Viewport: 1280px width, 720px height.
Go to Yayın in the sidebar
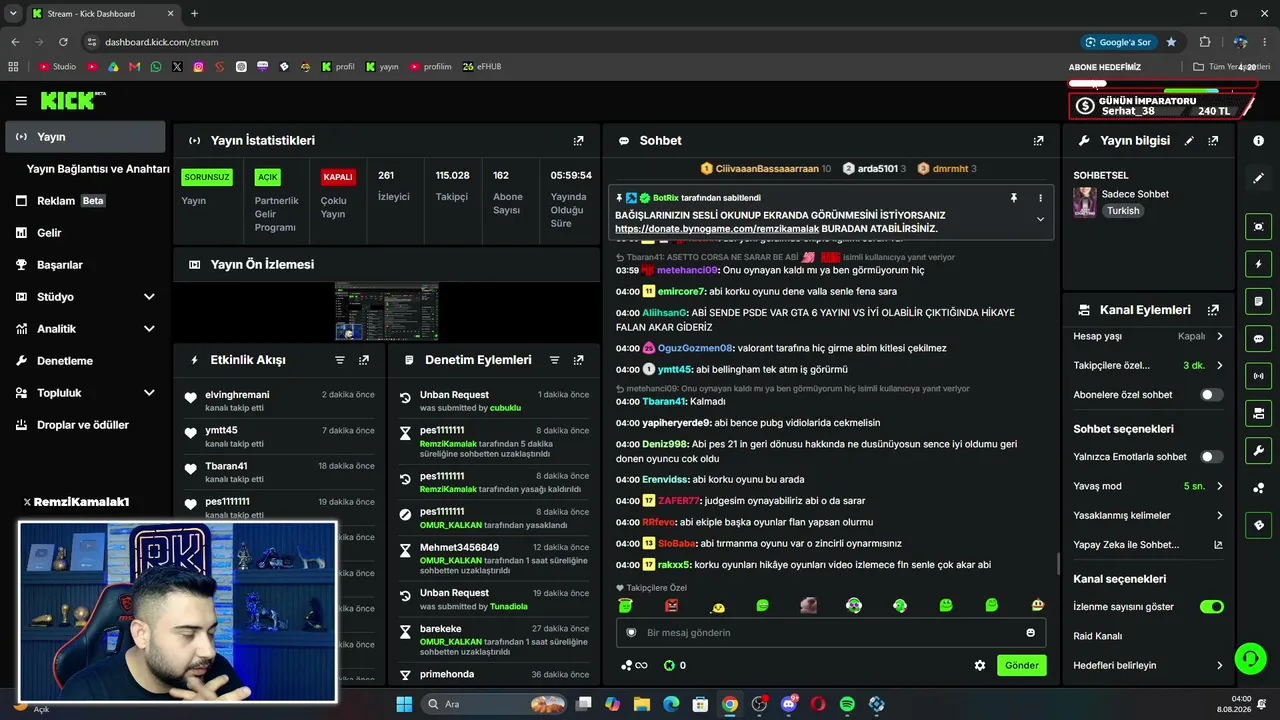coord(85,137)
